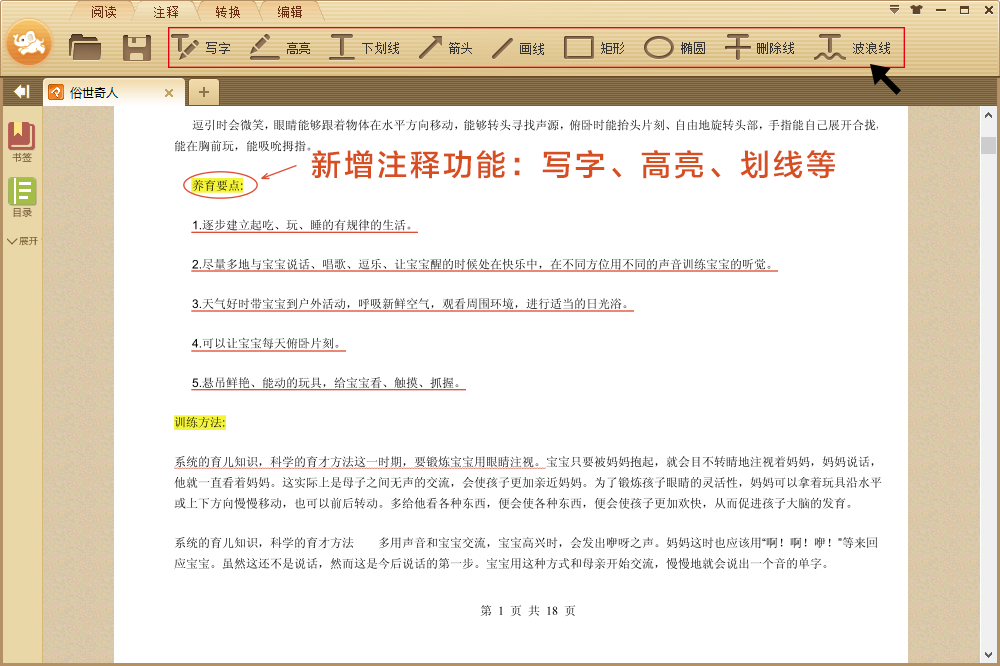The height and width of the screenshot is (666, 1000).
Task: Select the 椭圆 ellipse tool
Action: click(675, 48)
